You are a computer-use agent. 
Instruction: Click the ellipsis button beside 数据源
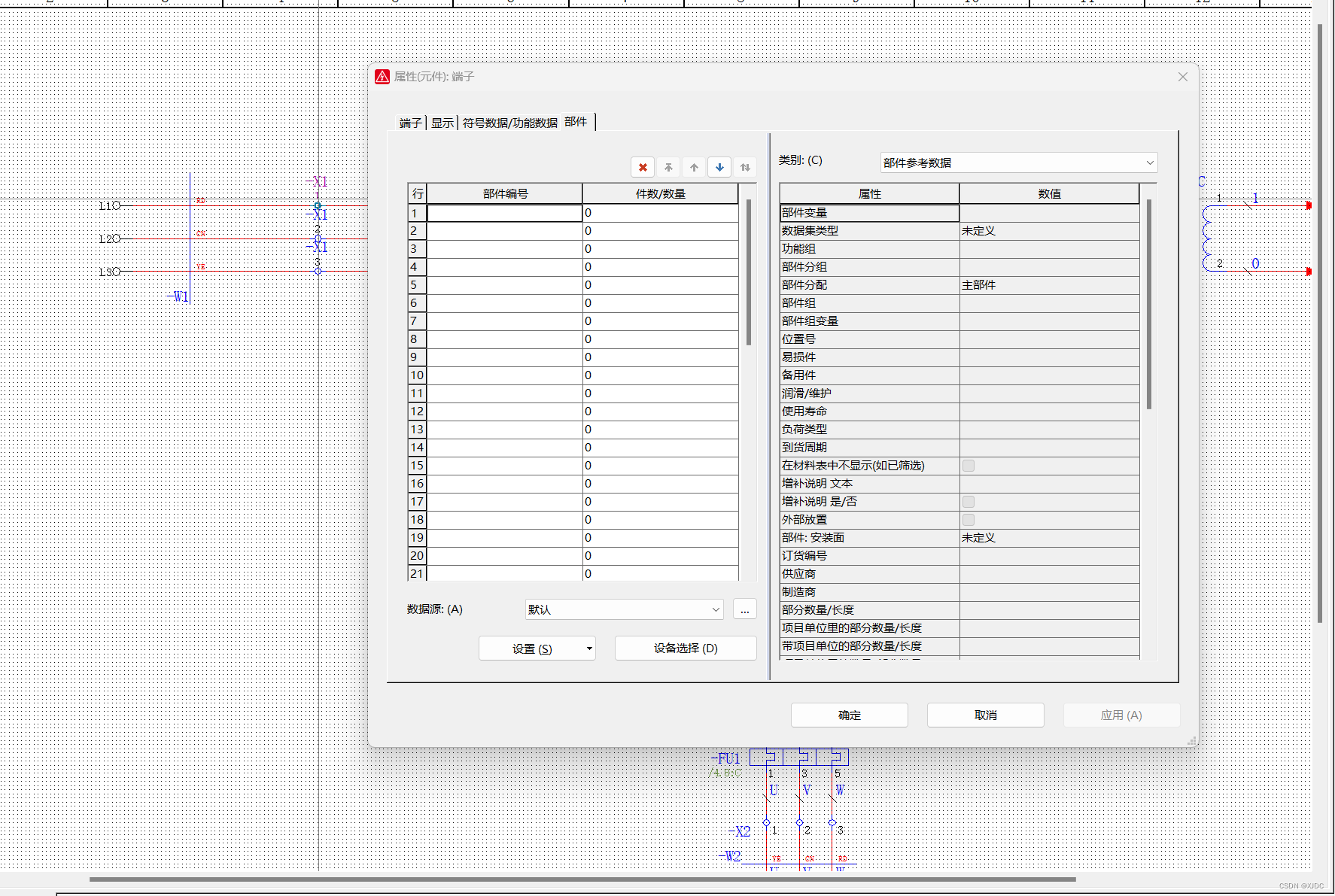point(744,609)
